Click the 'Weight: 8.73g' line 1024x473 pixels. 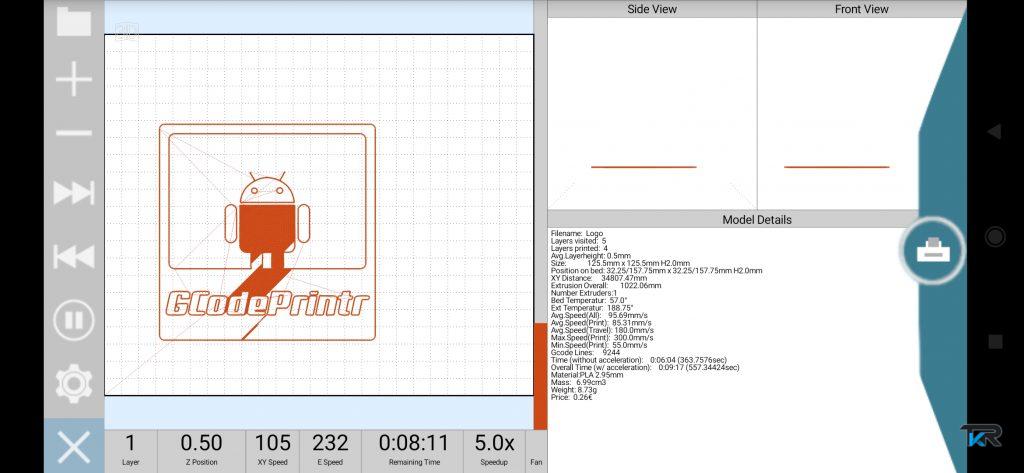(x=575, y=390)
